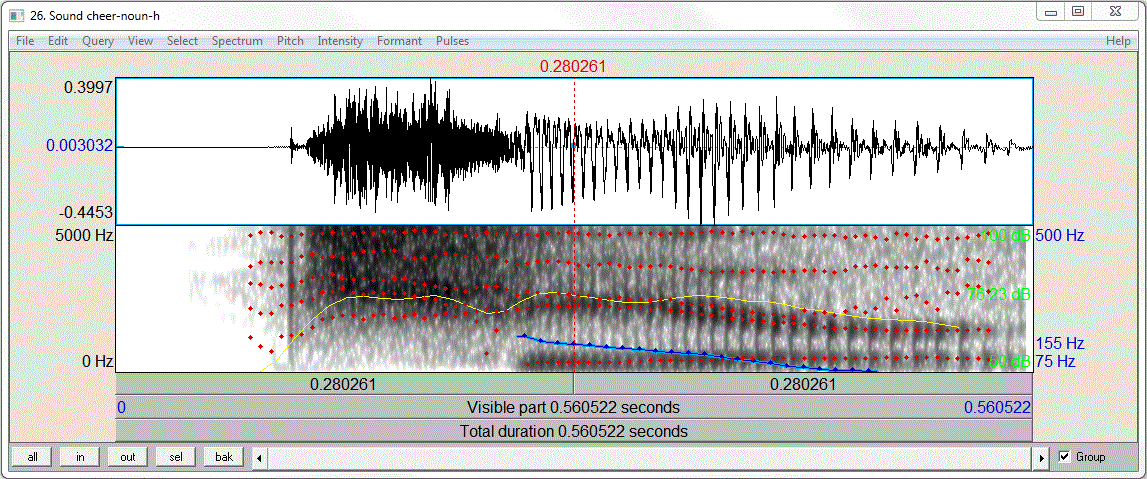
Task: Click the blue 0.003032 amplitude value
Action: pyautogui.click(x=80, y=146)
